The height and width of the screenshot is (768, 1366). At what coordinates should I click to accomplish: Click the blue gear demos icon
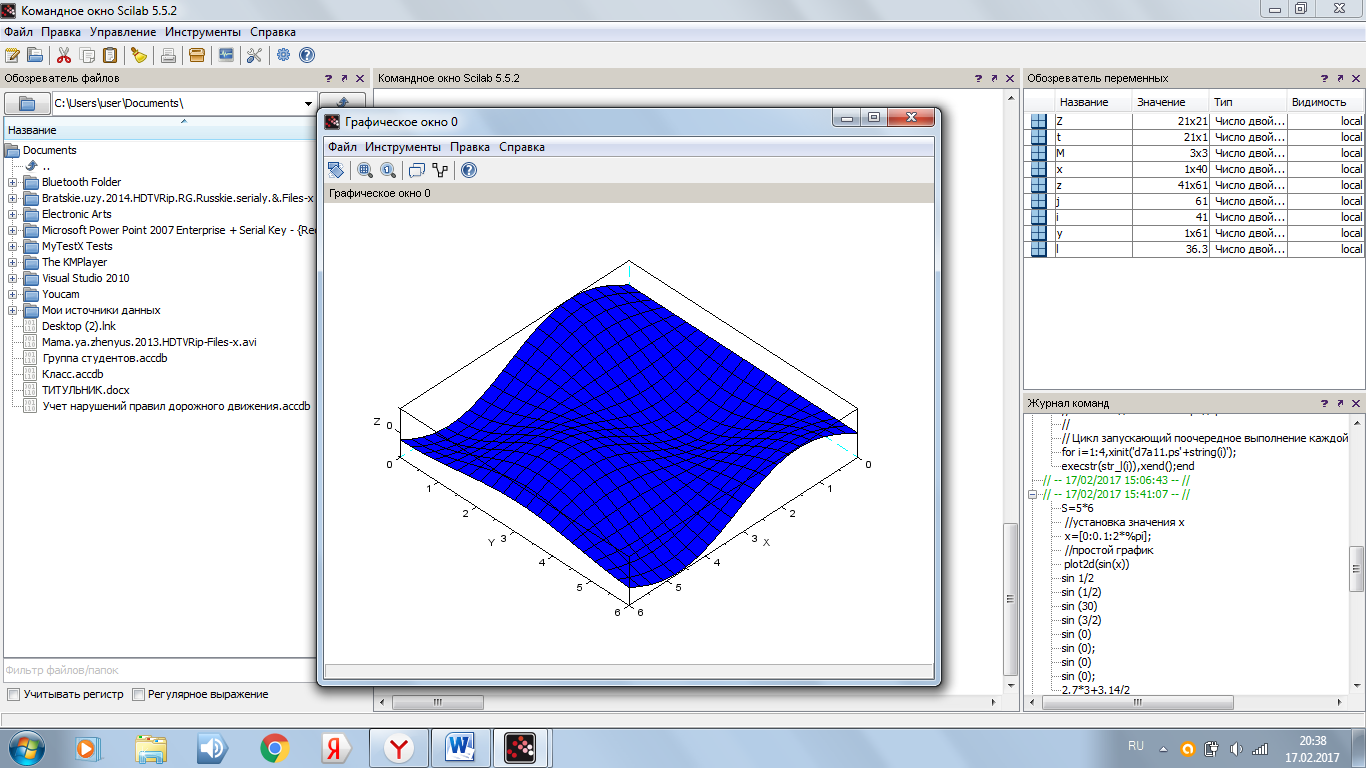pos(283,55)
